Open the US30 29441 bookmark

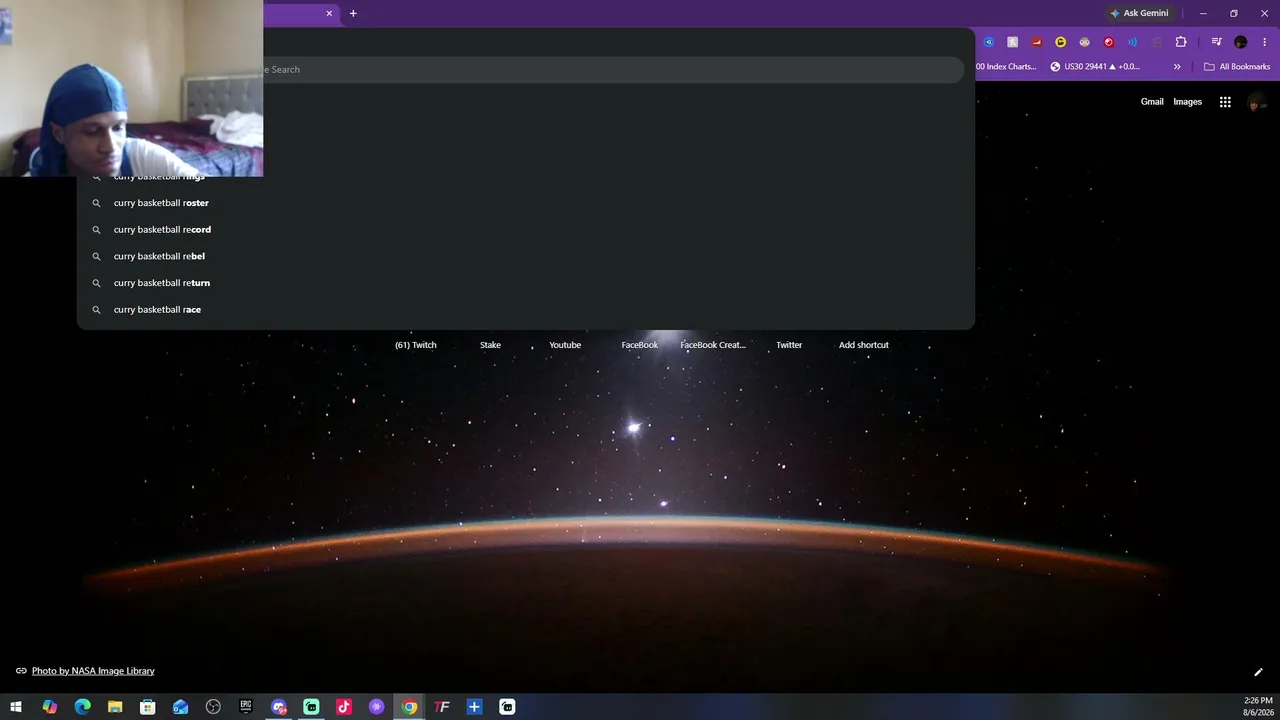[x=1095, y=67]
